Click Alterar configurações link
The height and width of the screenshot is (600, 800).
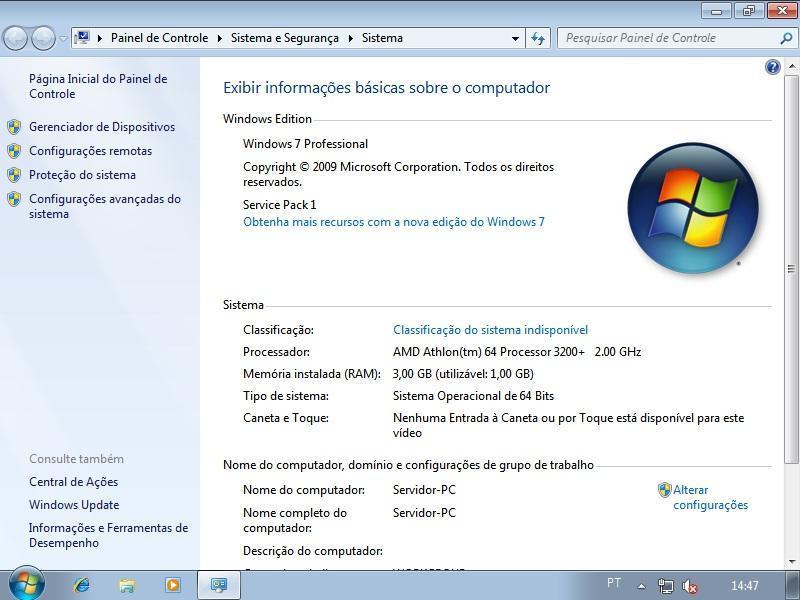pyautogui.click(x=710, y=497)
